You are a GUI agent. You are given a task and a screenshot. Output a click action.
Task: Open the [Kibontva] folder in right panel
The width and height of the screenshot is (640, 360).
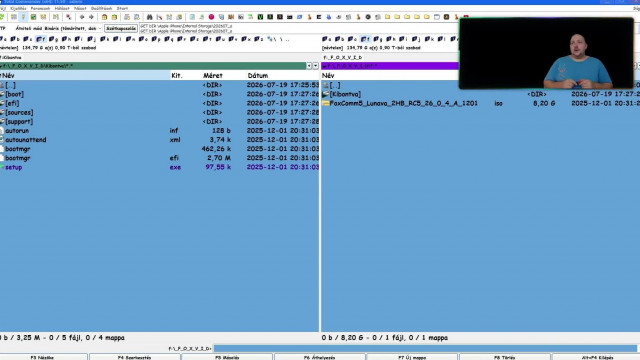click(x=345, y=94)
